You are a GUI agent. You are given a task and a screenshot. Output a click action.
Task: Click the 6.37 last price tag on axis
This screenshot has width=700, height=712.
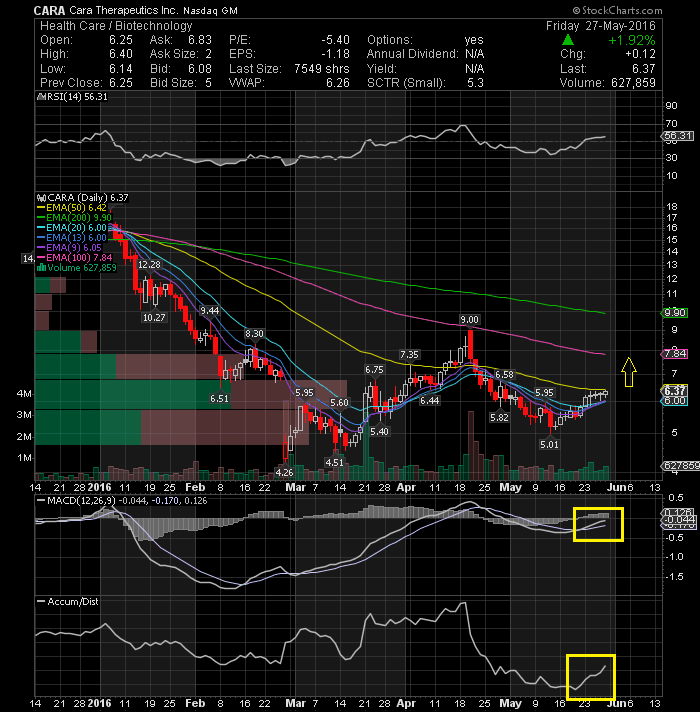pyautogui.click(x=675, y=391)
